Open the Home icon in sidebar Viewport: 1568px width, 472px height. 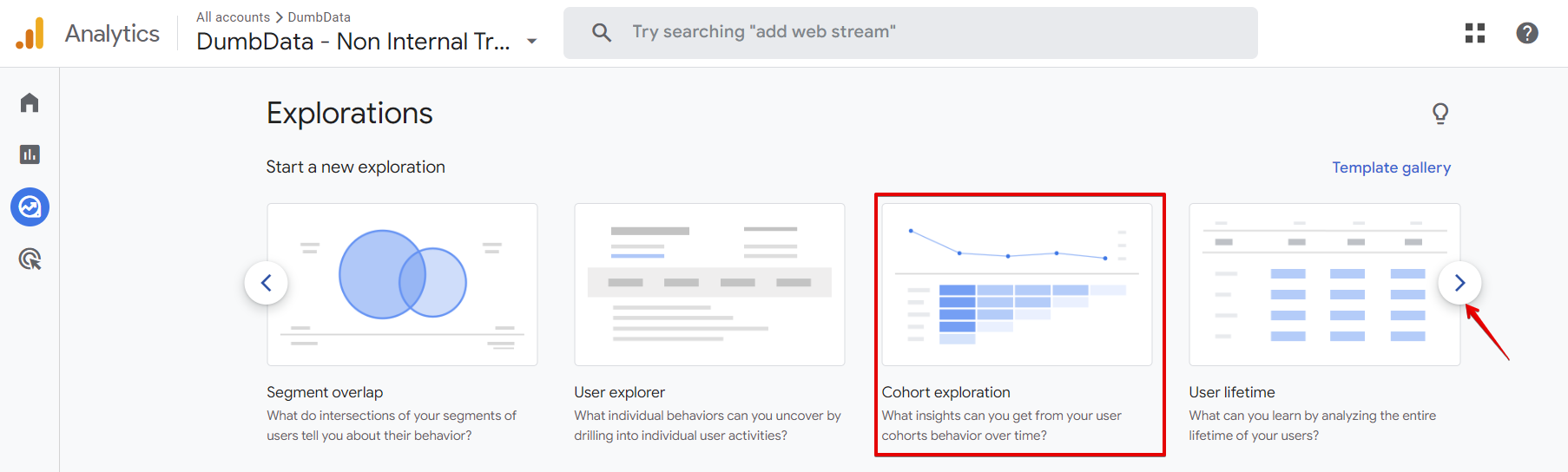[x=30, y=103]
